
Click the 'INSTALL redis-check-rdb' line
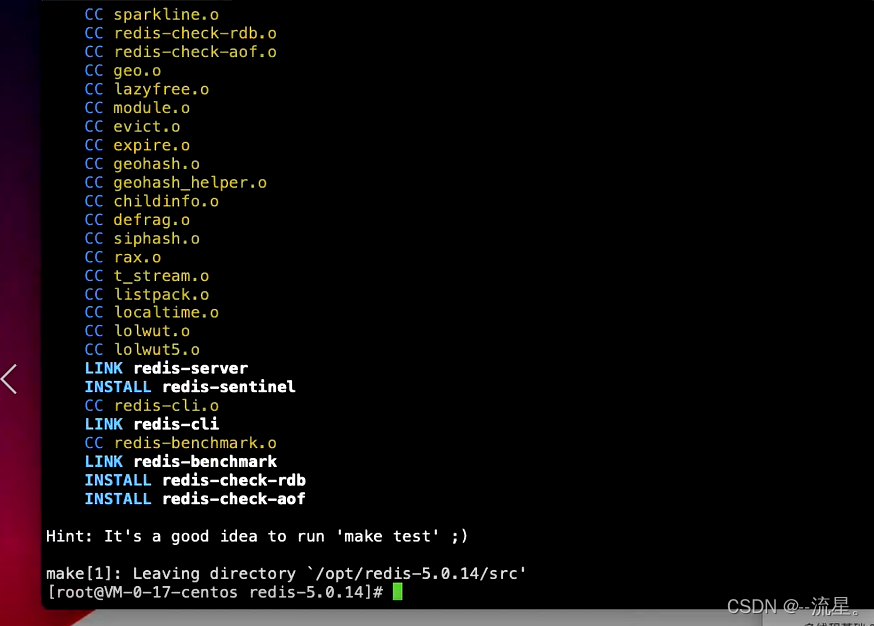(195, 481)
